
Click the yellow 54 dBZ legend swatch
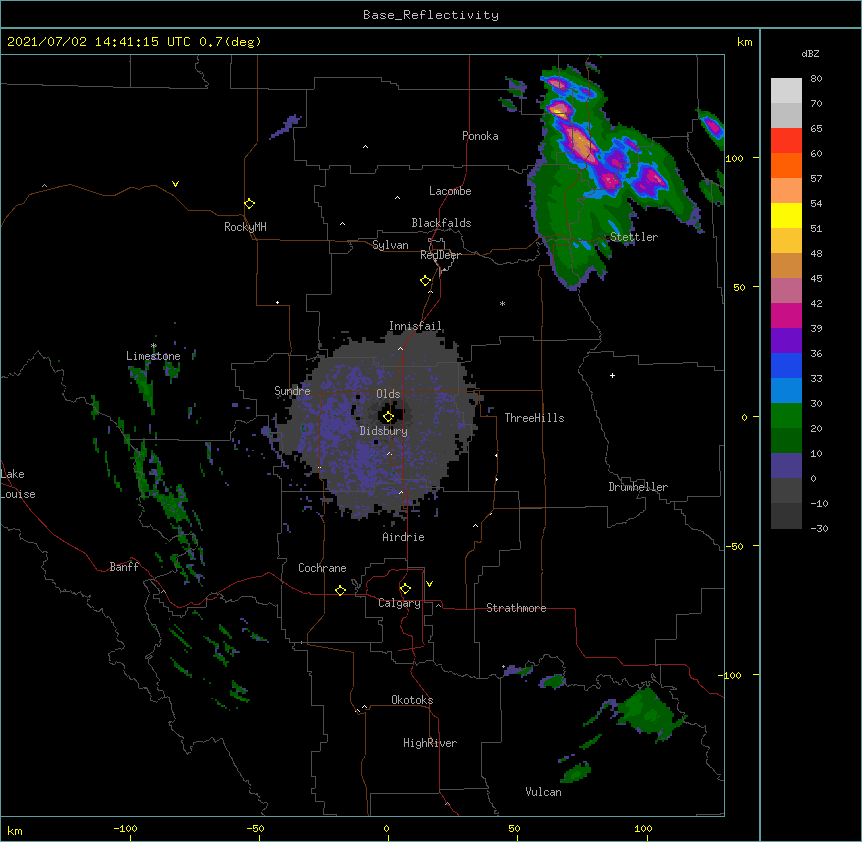click(x=786, y=215)
